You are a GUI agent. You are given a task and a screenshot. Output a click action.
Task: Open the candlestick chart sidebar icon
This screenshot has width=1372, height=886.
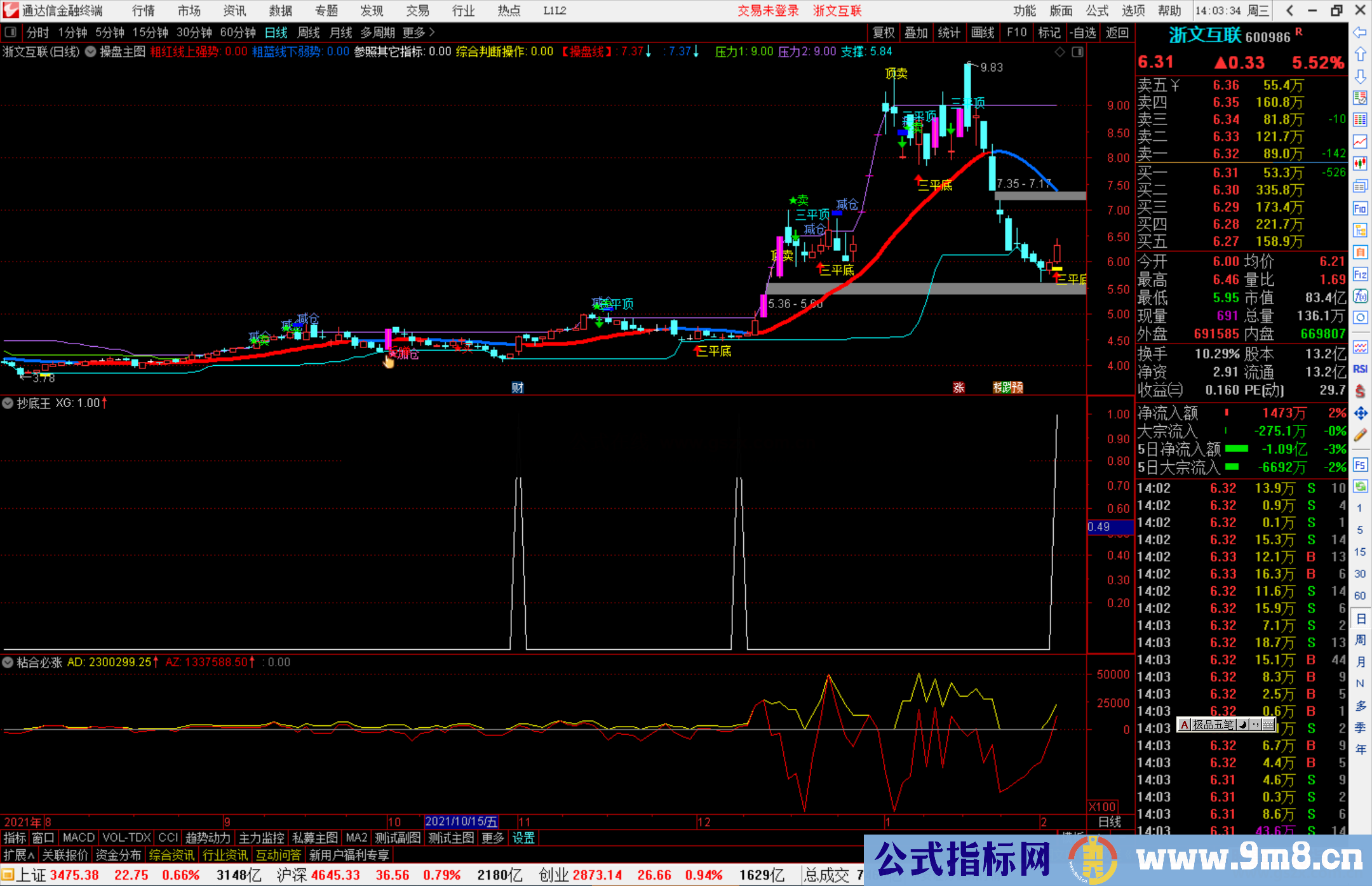click(x=1360, y=163)
